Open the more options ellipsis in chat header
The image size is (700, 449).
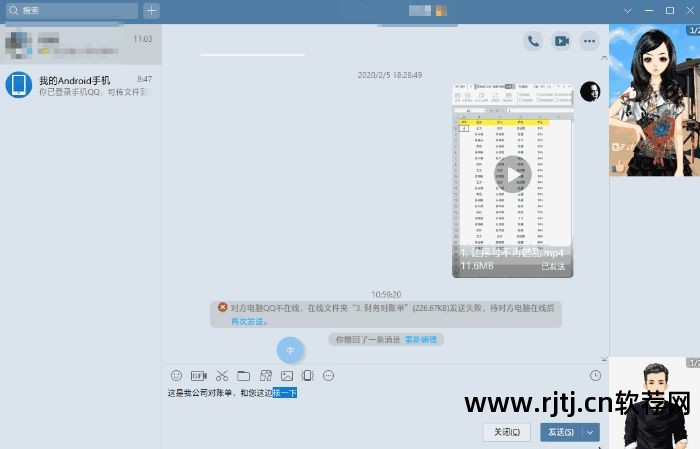click(x=589, y=42)
